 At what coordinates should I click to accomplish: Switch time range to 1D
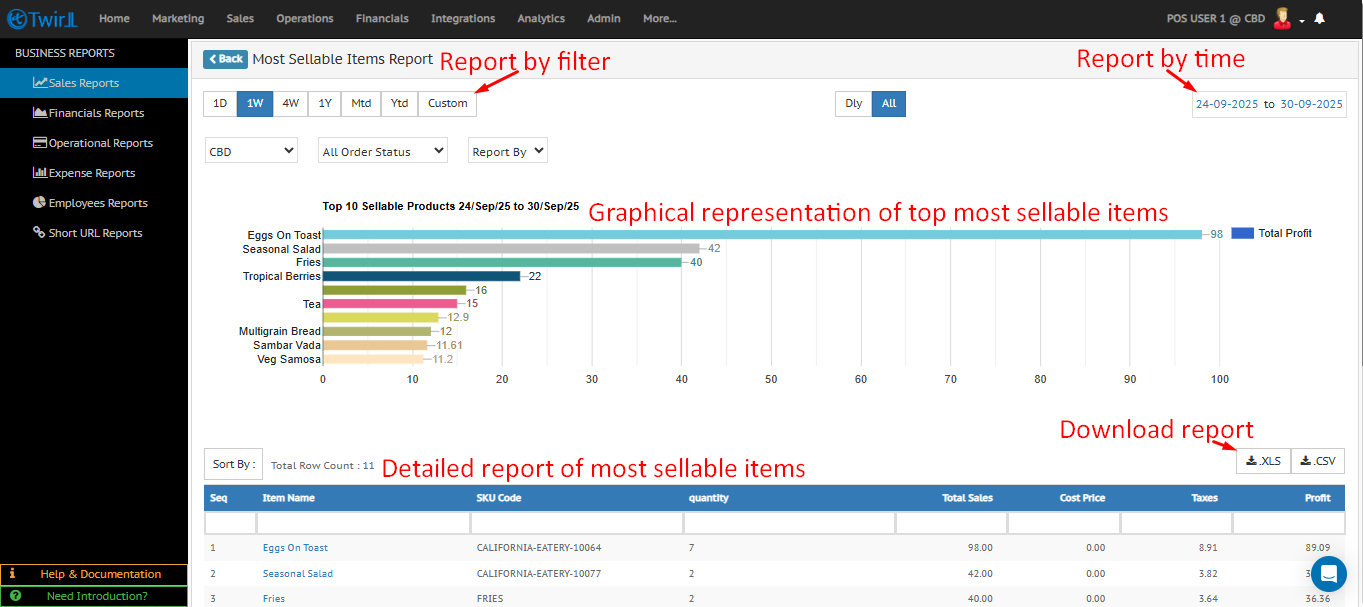(220, 103)
